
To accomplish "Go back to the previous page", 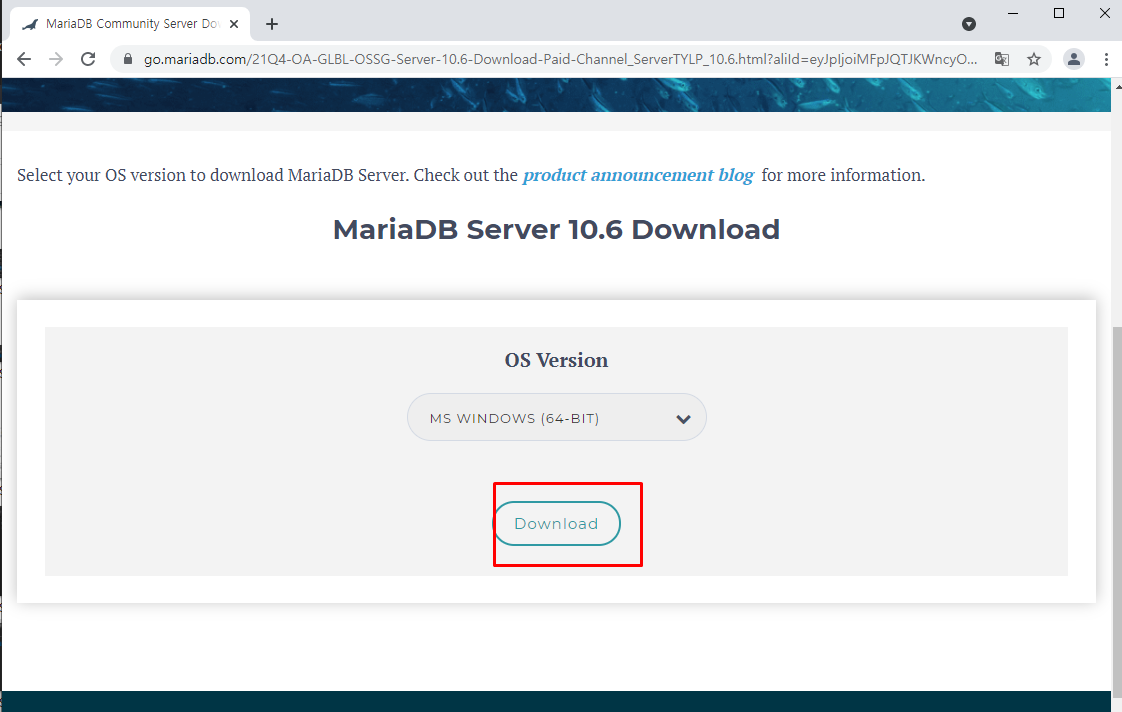I will (x=24, y=59).
